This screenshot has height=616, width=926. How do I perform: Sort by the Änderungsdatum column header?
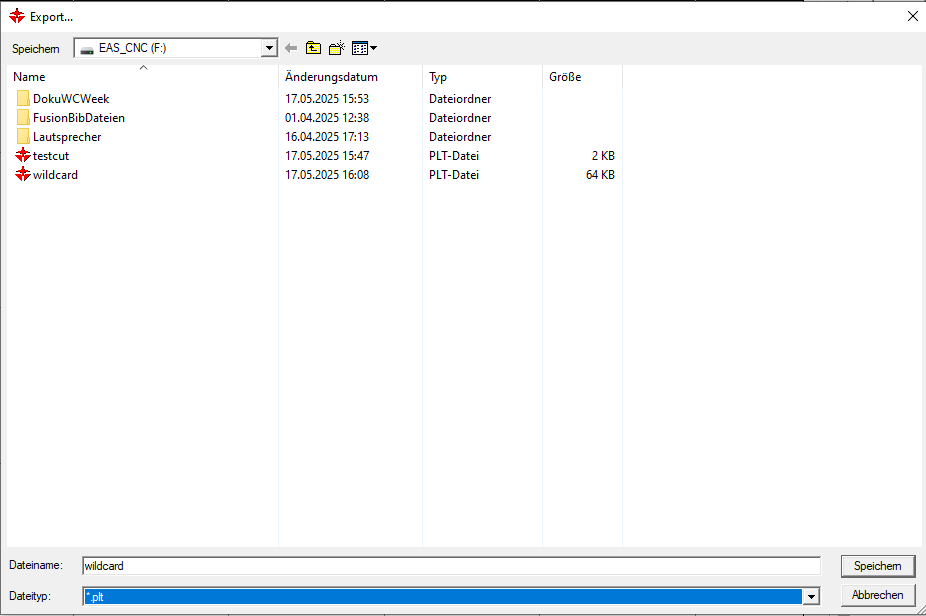tap(350, 77)
